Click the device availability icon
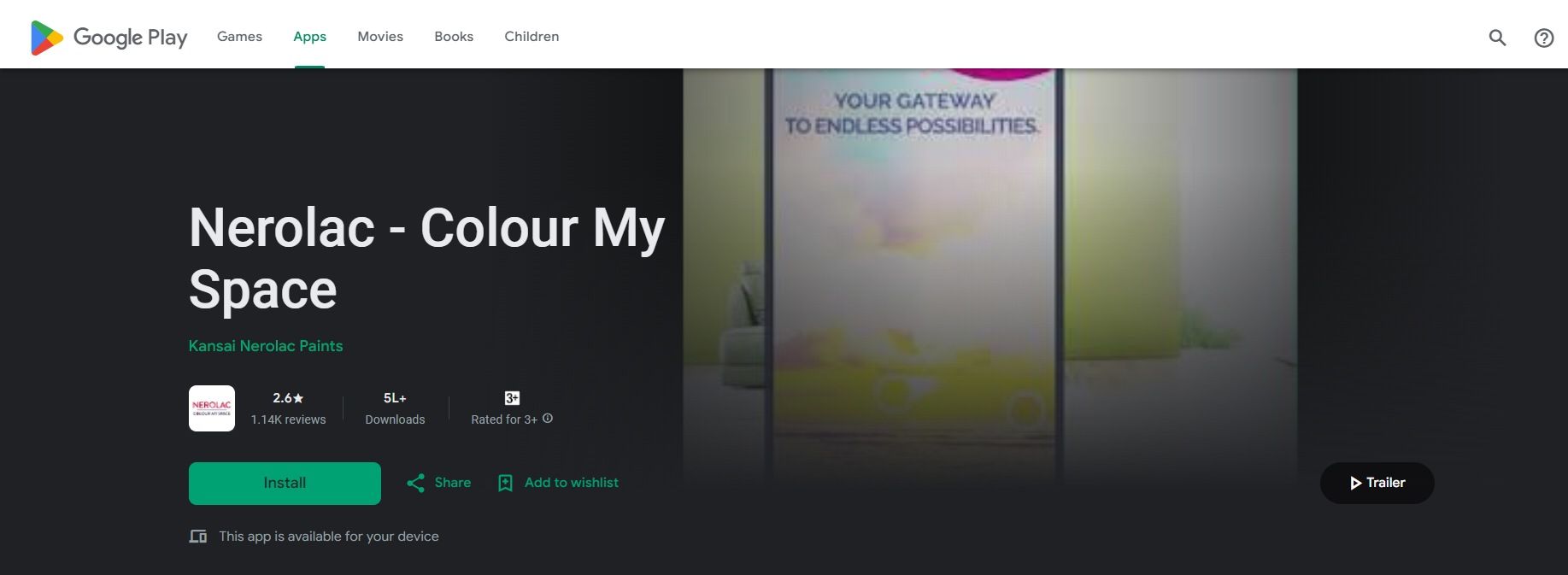The width and height of the screenshot is (1568, 575). pos(198,537)
